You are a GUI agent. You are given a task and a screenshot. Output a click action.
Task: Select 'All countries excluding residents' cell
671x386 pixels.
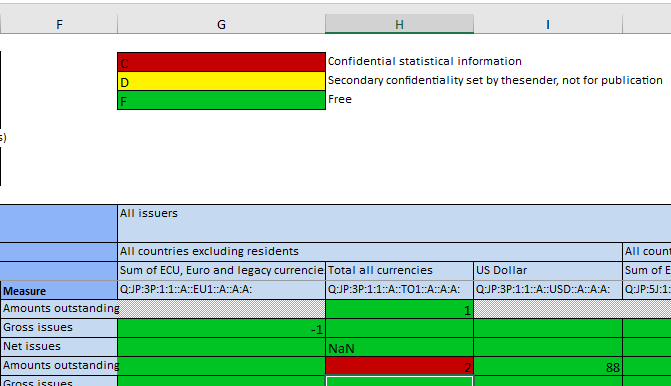click(x=370, y=252)
